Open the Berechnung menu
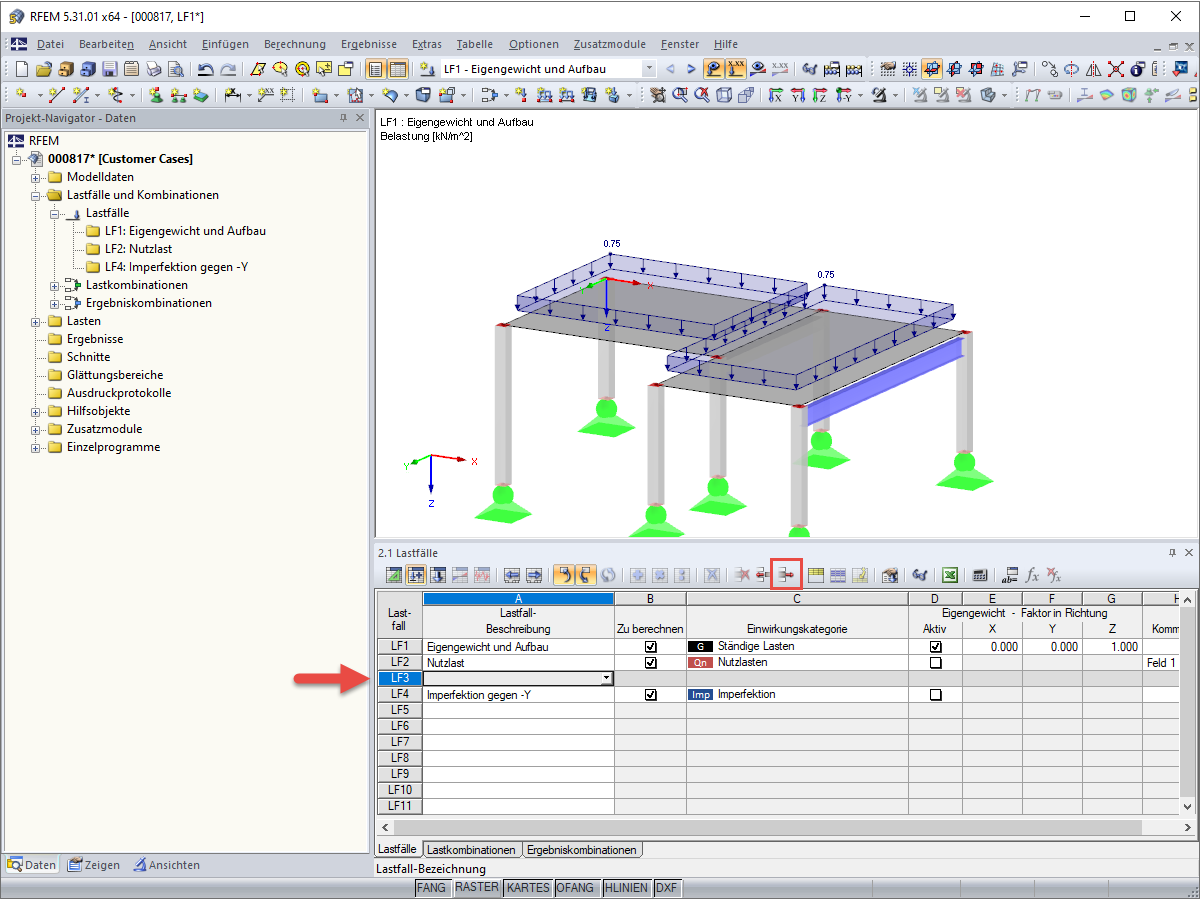The height and width of the screenshot is (900, 1200). [295, 44]
